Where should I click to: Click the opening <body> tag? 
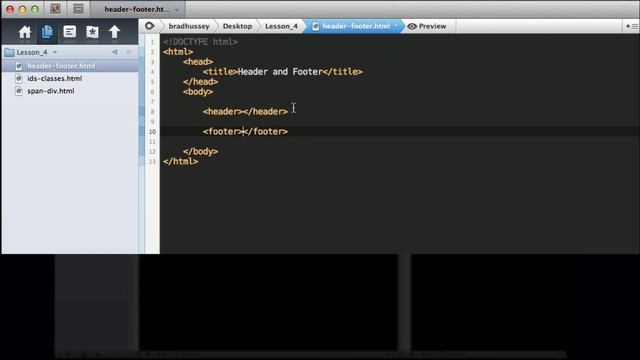[x=198, y=92]
